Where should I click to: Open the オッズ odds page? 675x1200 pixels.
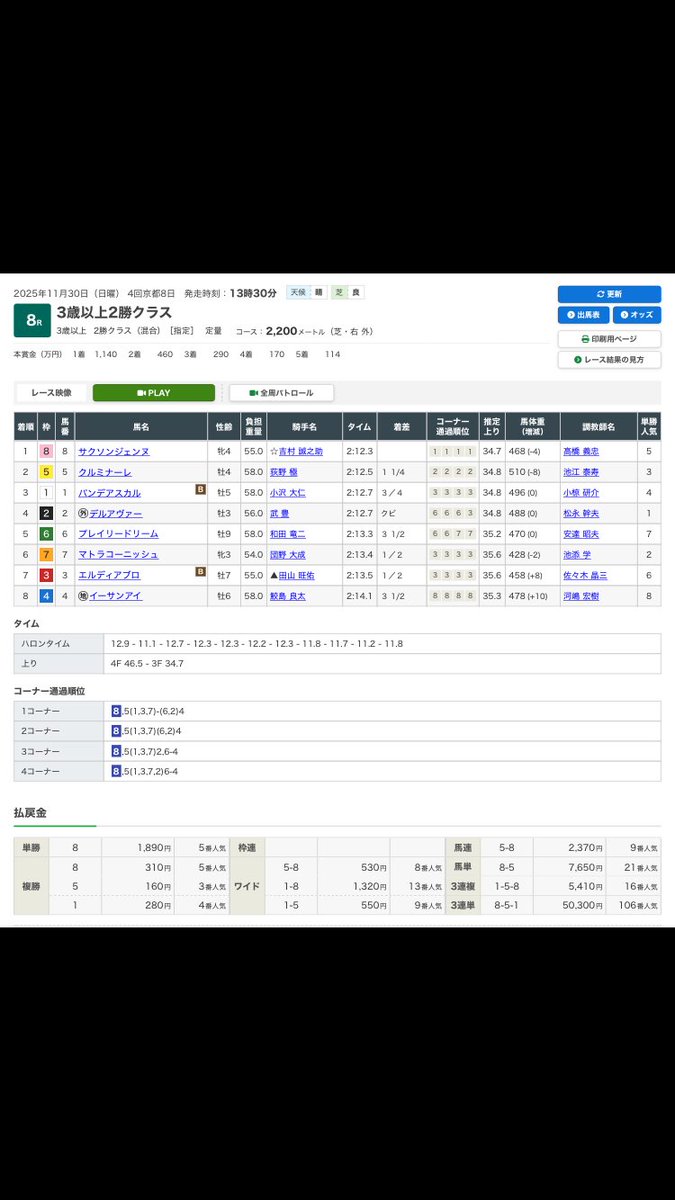pyautogui.click(x=637, y=315)
